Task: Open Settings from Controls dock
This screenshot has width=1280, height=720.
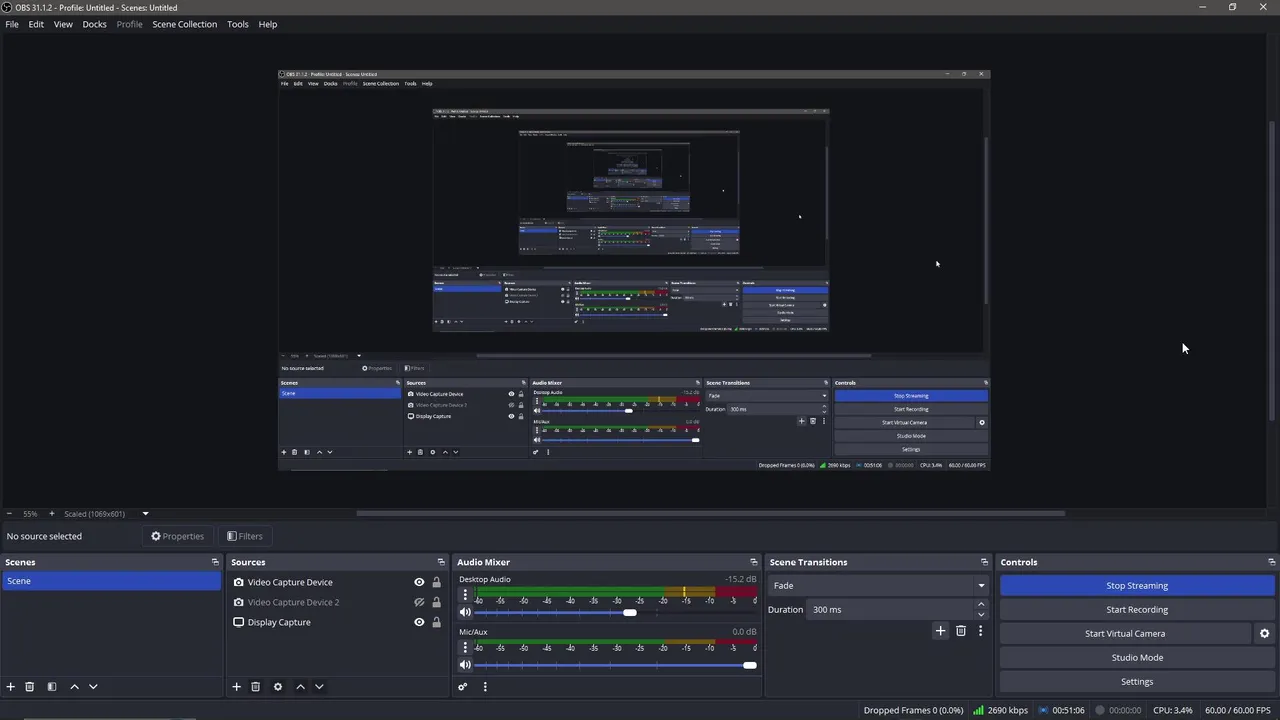Action: tap(1137, 682)
